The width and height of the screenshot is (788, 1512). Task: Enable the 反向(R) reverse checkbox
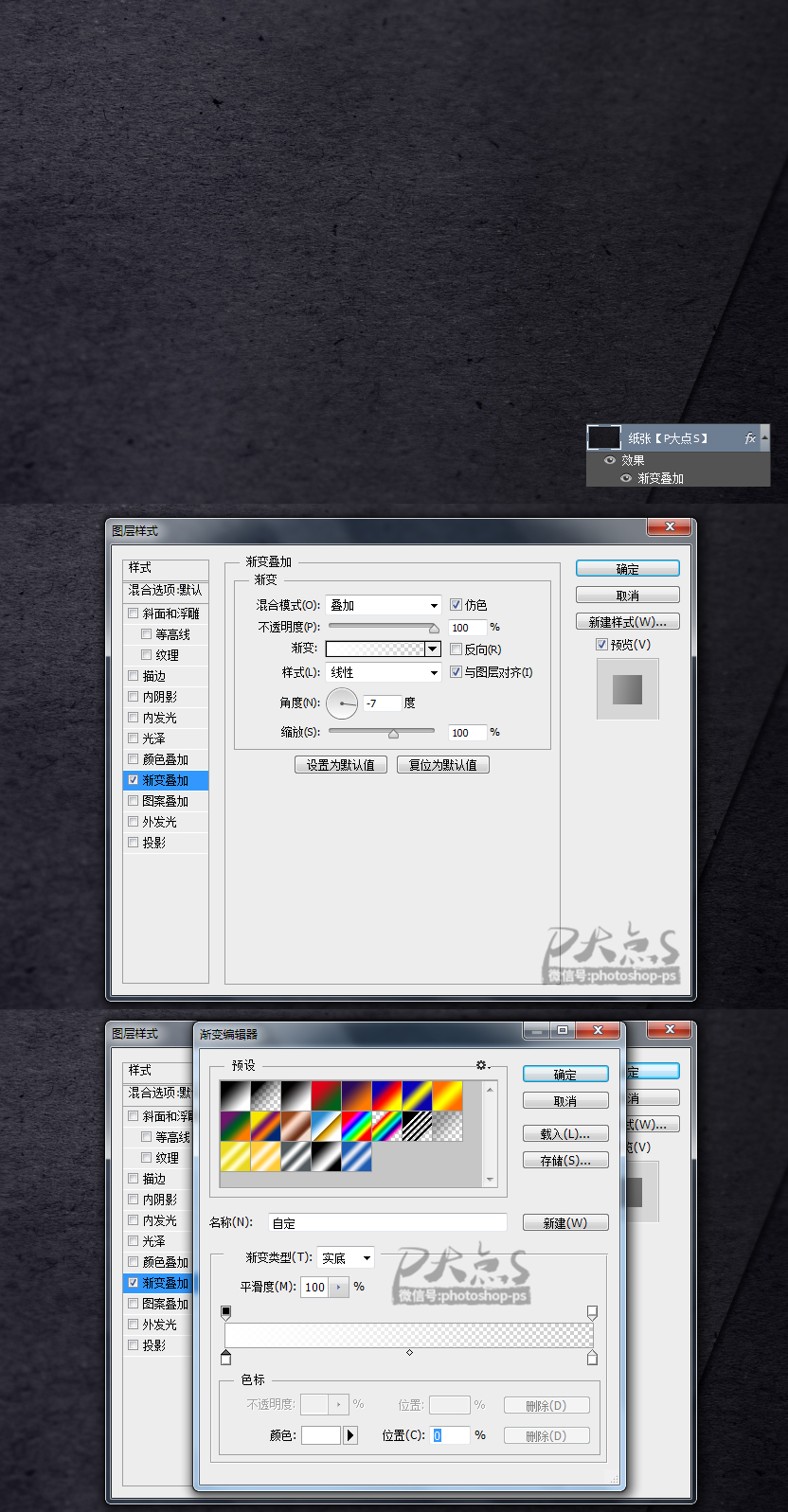tap(456, 649)
